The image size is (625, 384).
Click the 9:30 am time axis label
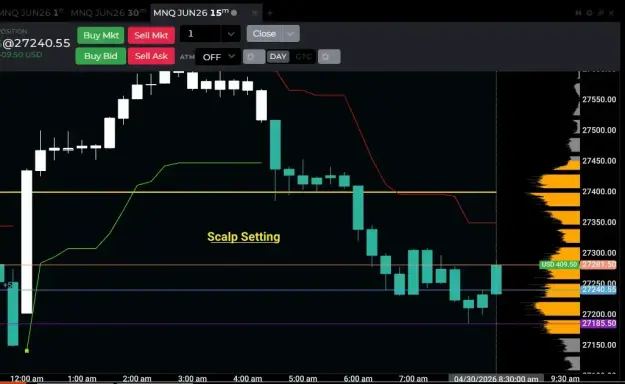(x=565, y=379)
